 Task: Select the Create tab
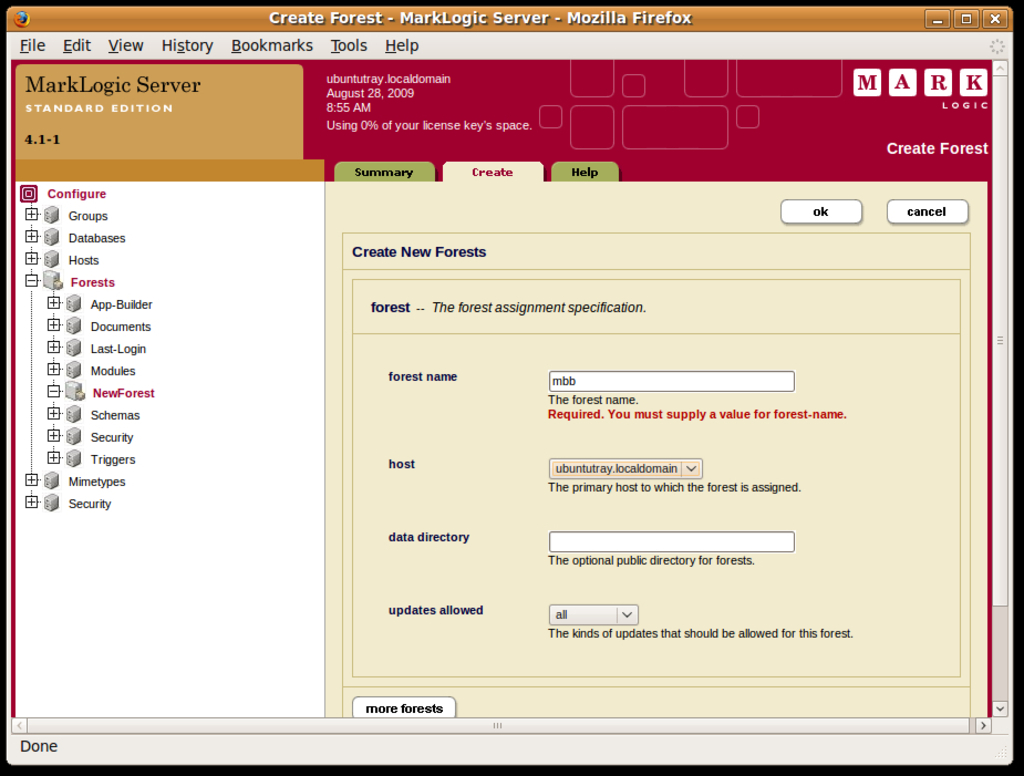click(492, 172)
